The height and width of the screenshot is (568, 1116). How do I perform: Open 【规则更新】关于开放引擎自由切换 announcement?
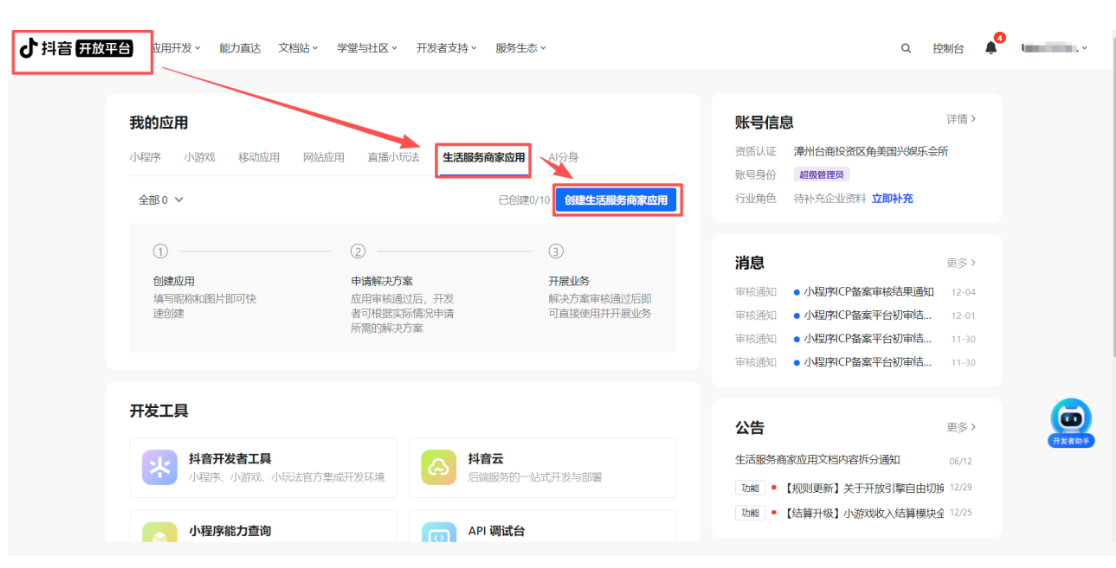[x=864, y=488]
